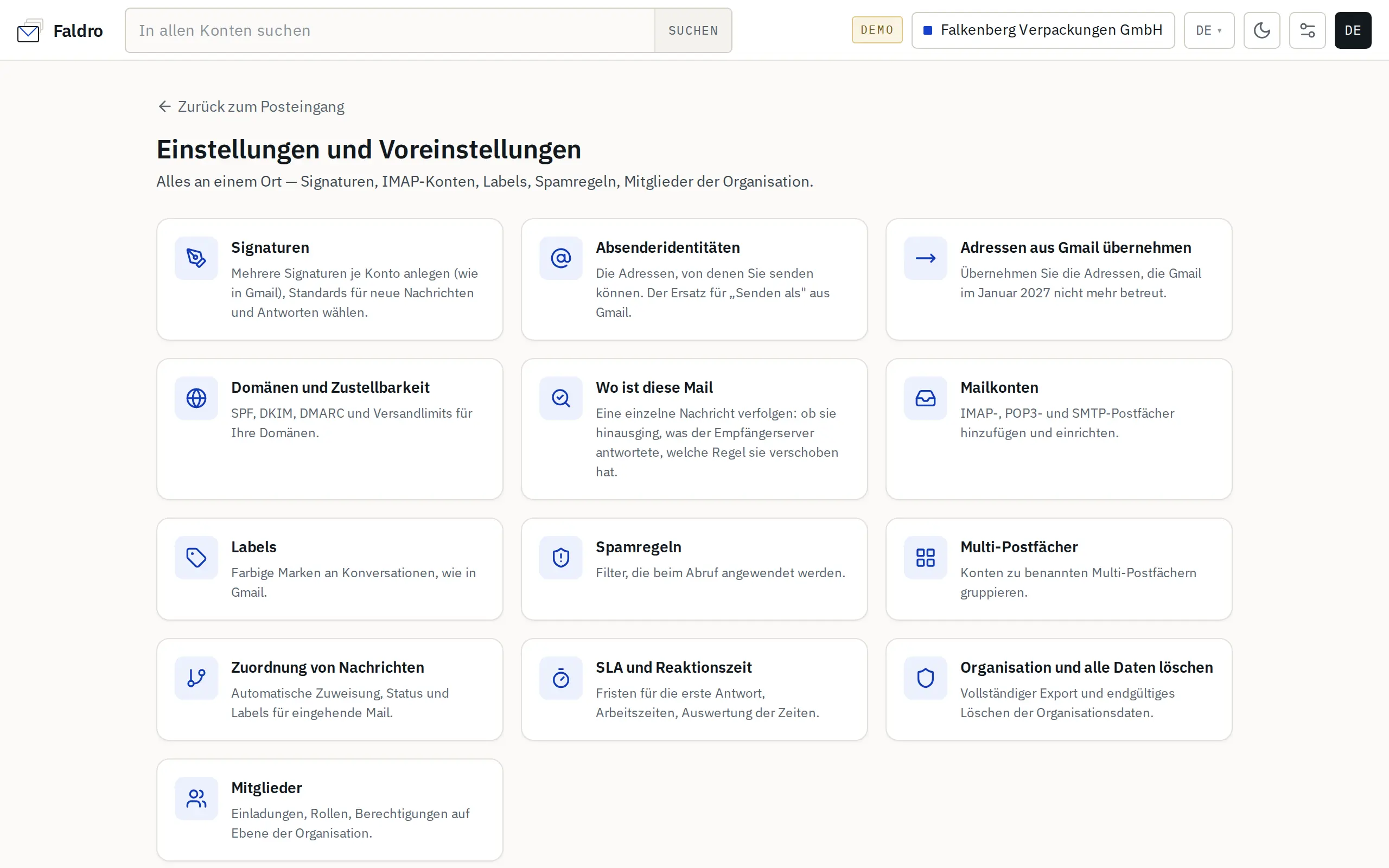This screenshot has height=868, width=1389.
Task: Click the Absenderidentitäten at-sign icon
Action: coord(561,258)
